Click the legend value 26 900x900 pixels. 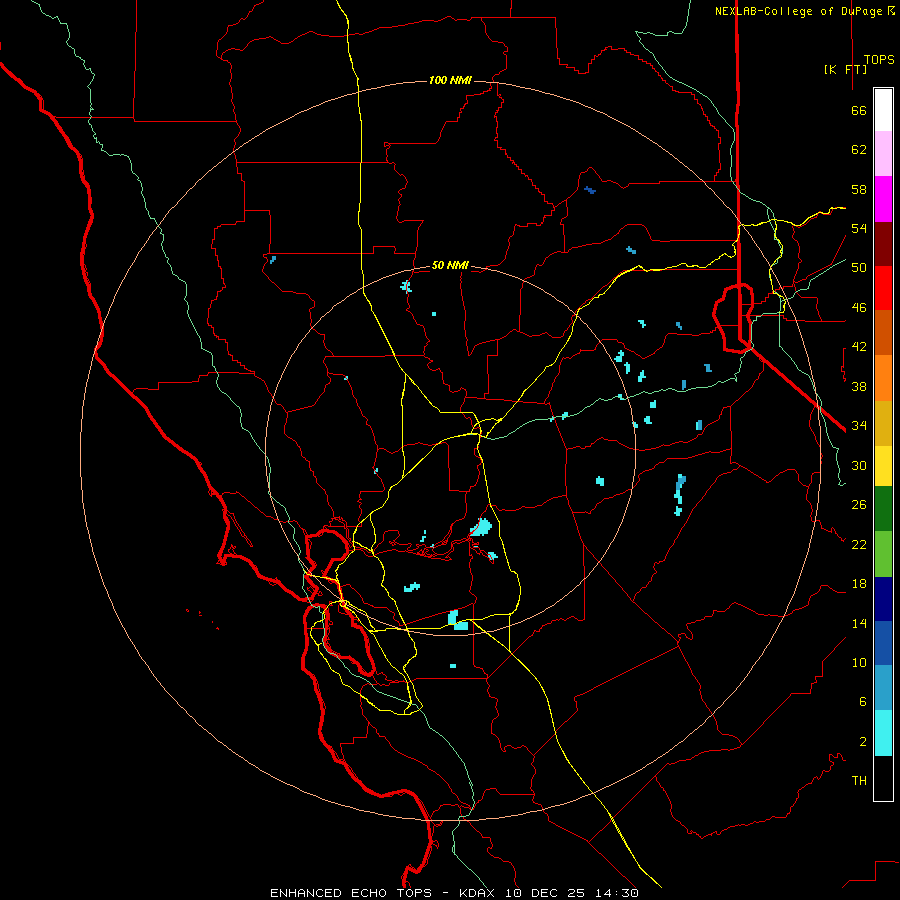859,505
